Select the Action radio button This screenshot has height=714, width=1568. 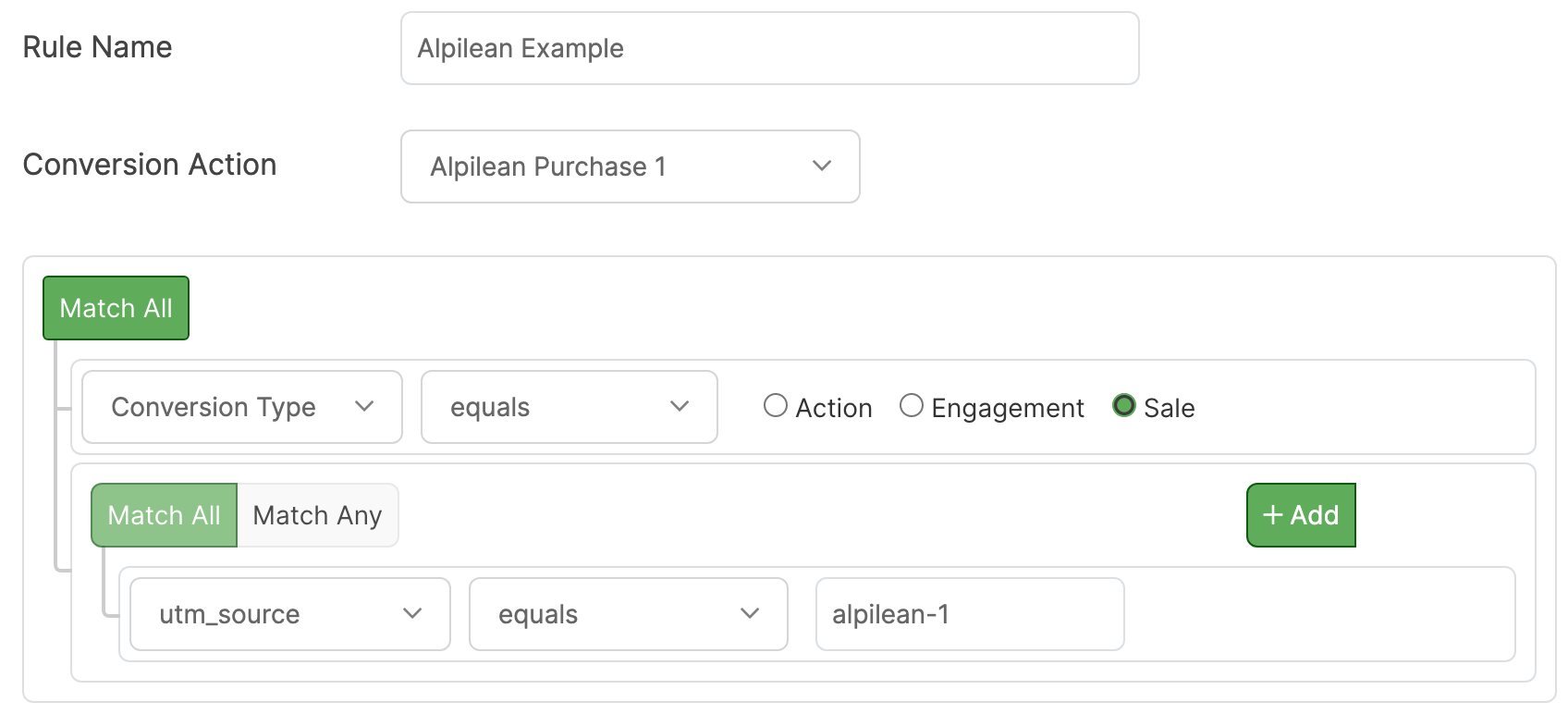point(776,406)
